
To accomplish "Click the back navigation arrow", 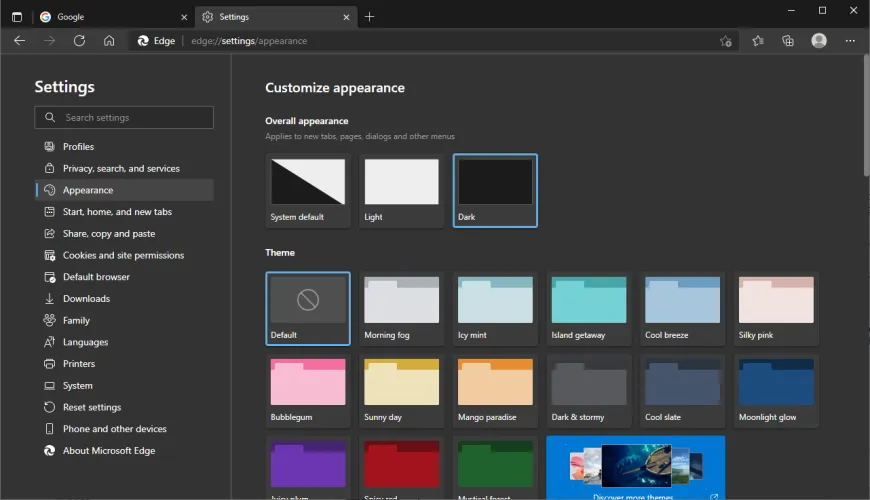I will click(x=20, y=41).
